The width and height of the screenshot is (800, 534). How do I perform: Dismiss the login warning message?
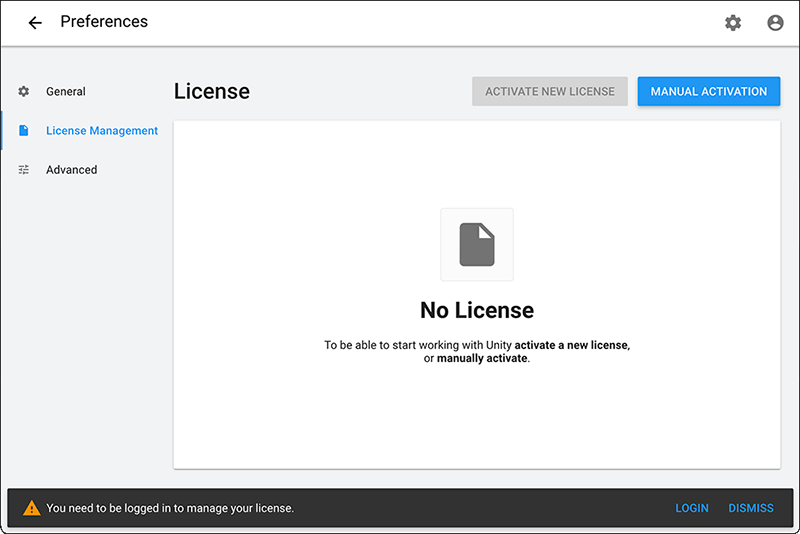click(x=751, y=508)
